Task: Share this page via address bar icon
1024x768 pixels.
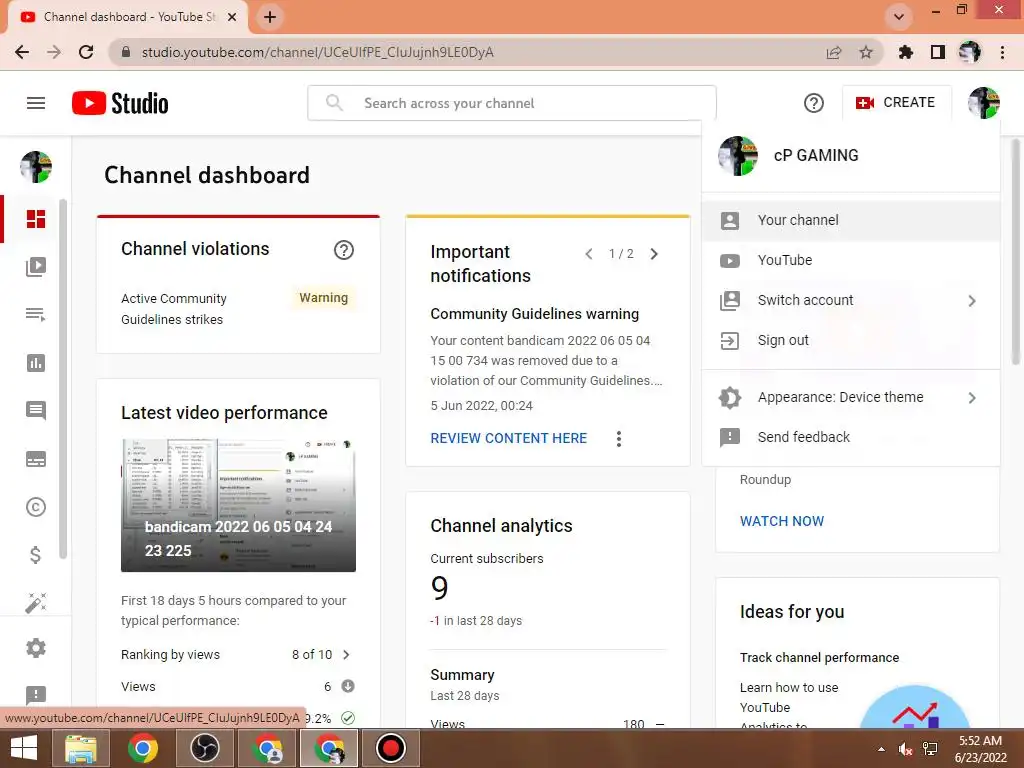Action: pos(834,52)
